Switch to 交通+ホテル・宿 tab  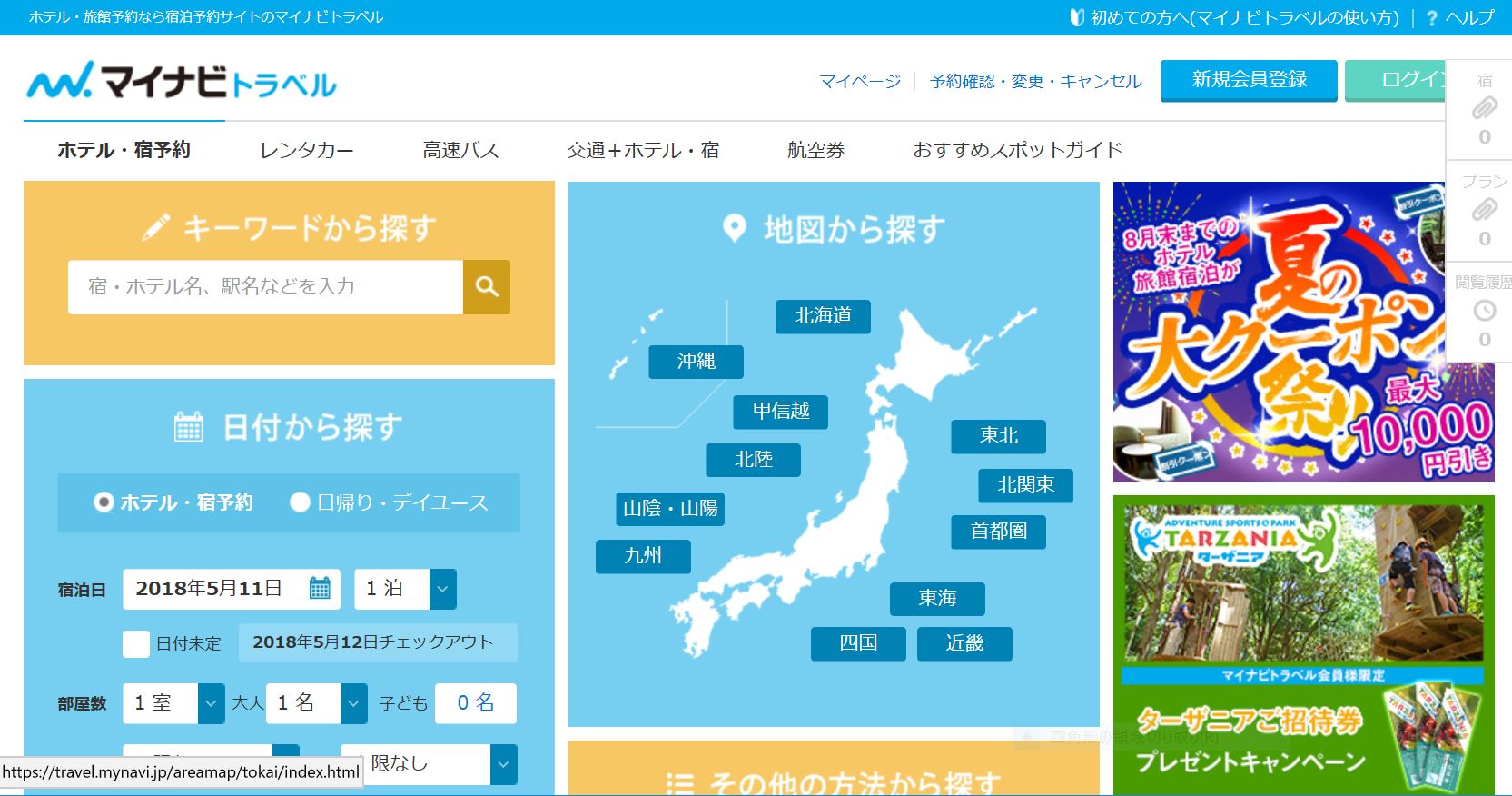(643, 150)
